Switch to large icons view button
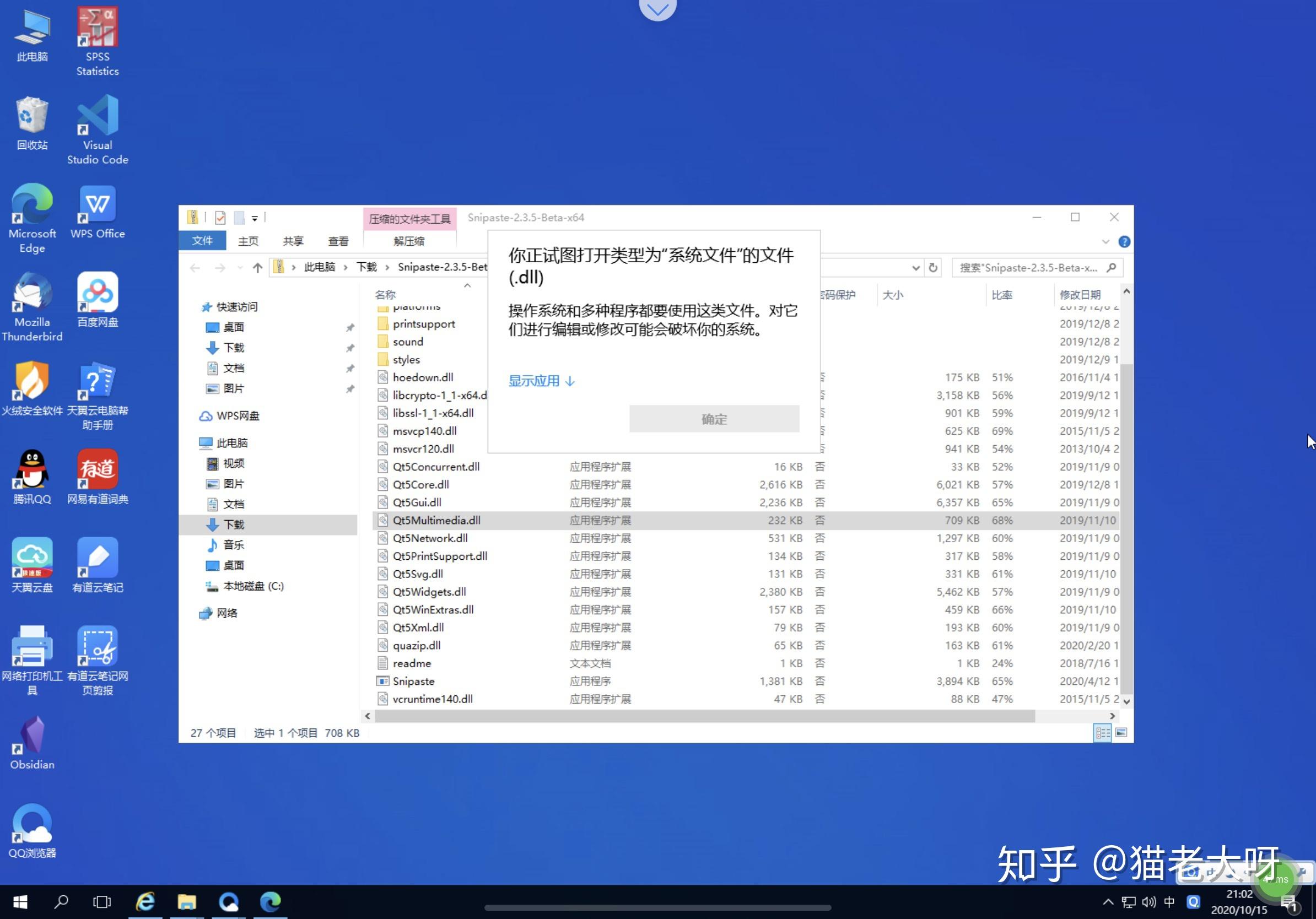The image size is (1316, 919). point(1121,733)
